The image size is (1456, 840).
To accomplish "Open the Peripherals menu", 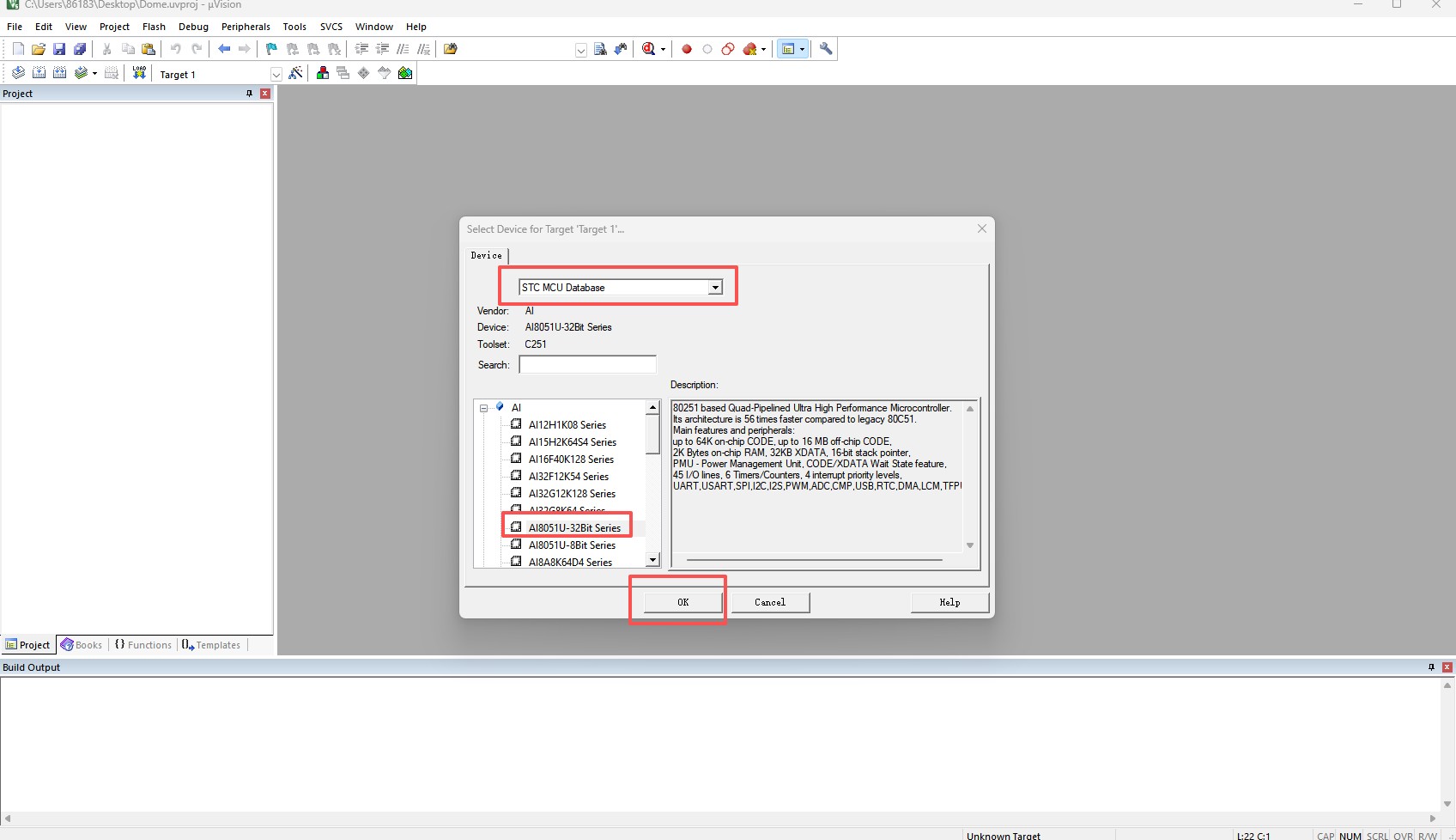I will coord(246,27).
